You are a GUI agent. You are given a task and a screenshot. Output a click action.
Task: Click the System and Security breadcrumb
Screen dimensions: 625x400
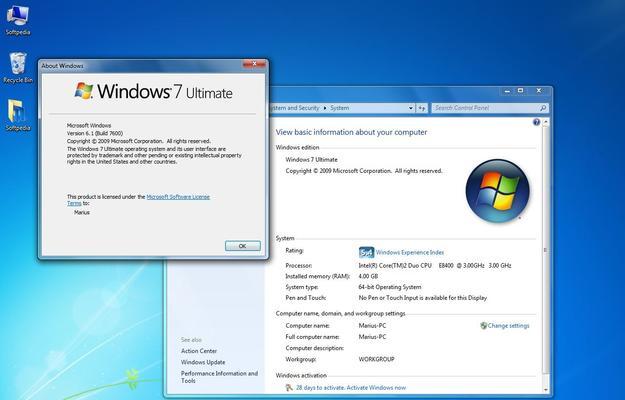pyautogui.click(x=295, y=108)
